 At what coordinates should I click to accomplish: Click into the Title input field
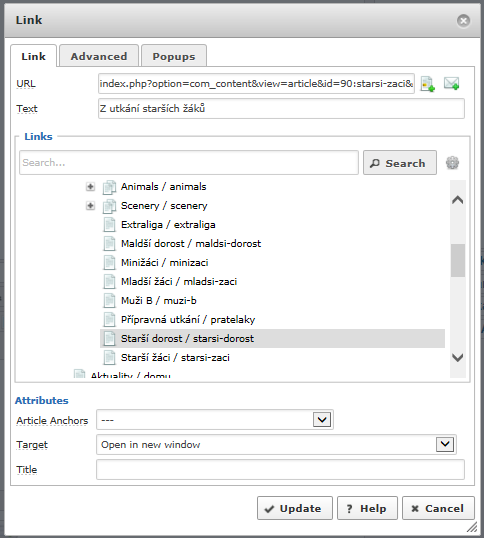point(280,470)
